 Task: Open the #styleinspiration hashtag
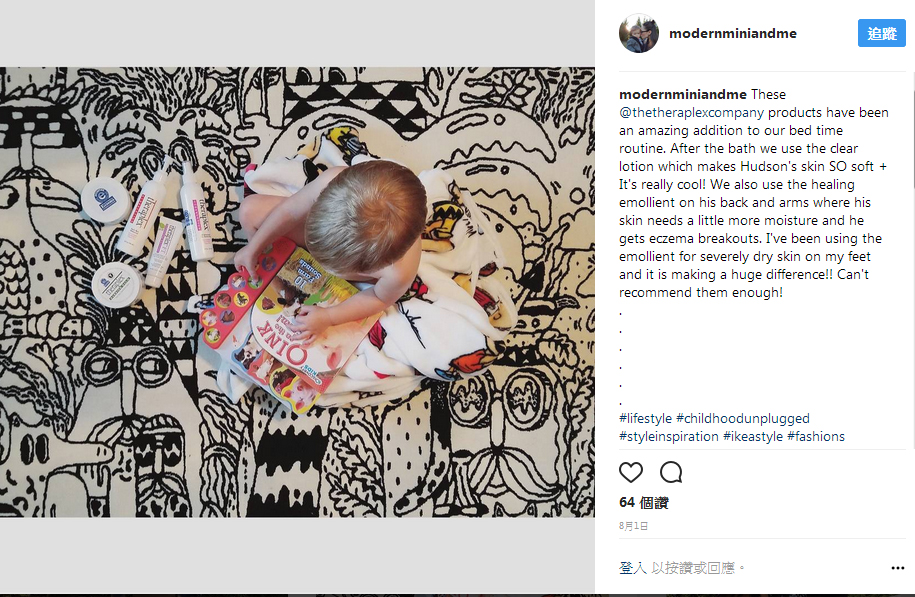(x=669, y=437)
